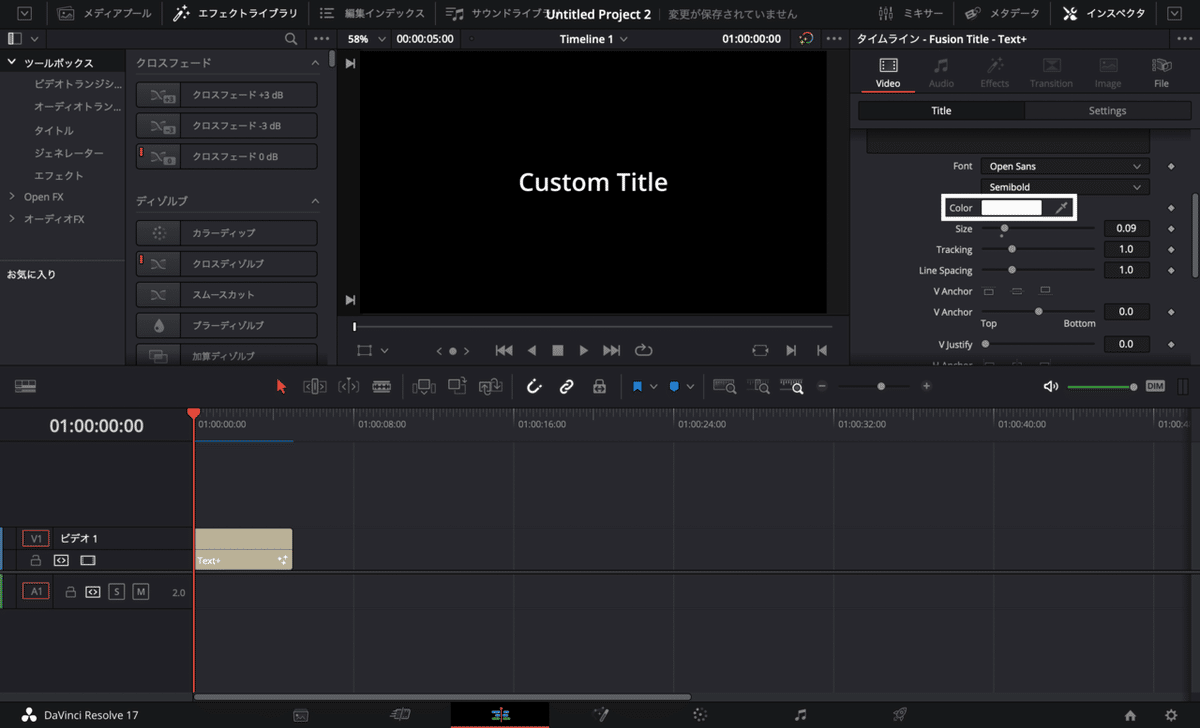Switch to the Settings tab in Inspector

pyautogui.click(x=1107, y=111)
